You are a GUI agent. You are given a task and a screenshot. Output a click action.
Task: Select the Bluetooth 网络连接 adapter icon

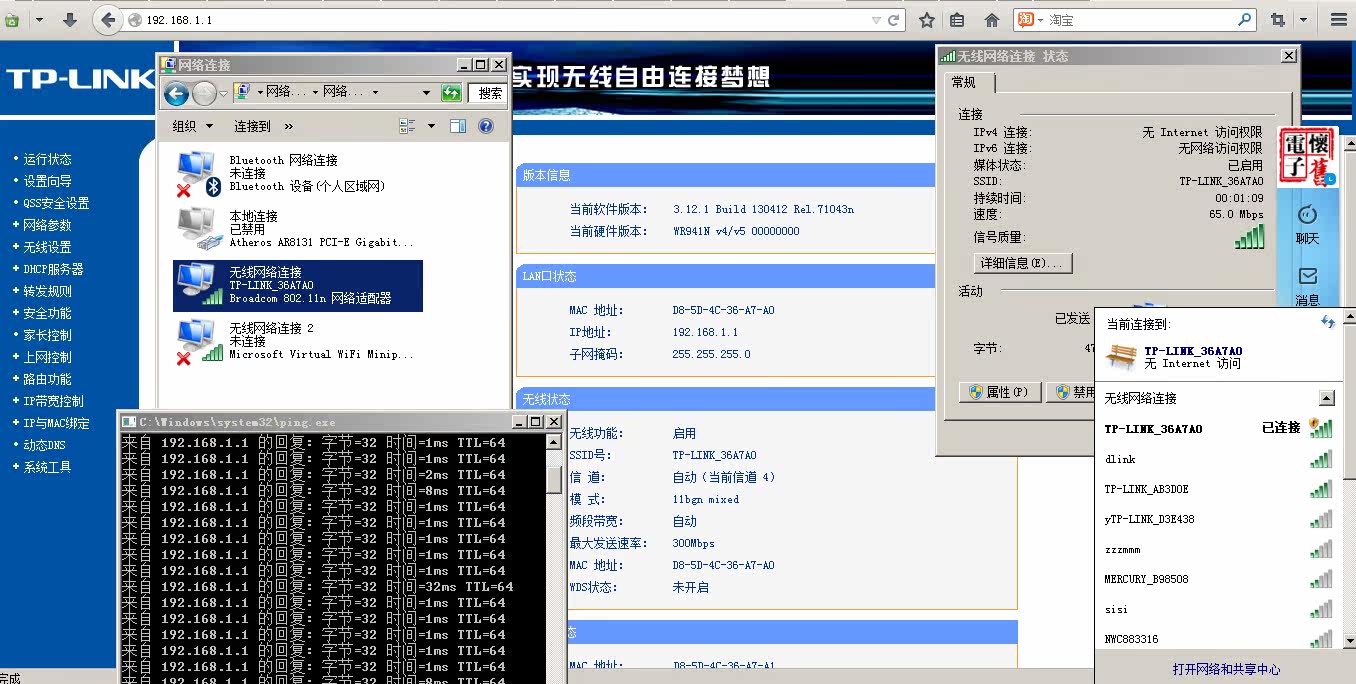(x=197, y=173)
